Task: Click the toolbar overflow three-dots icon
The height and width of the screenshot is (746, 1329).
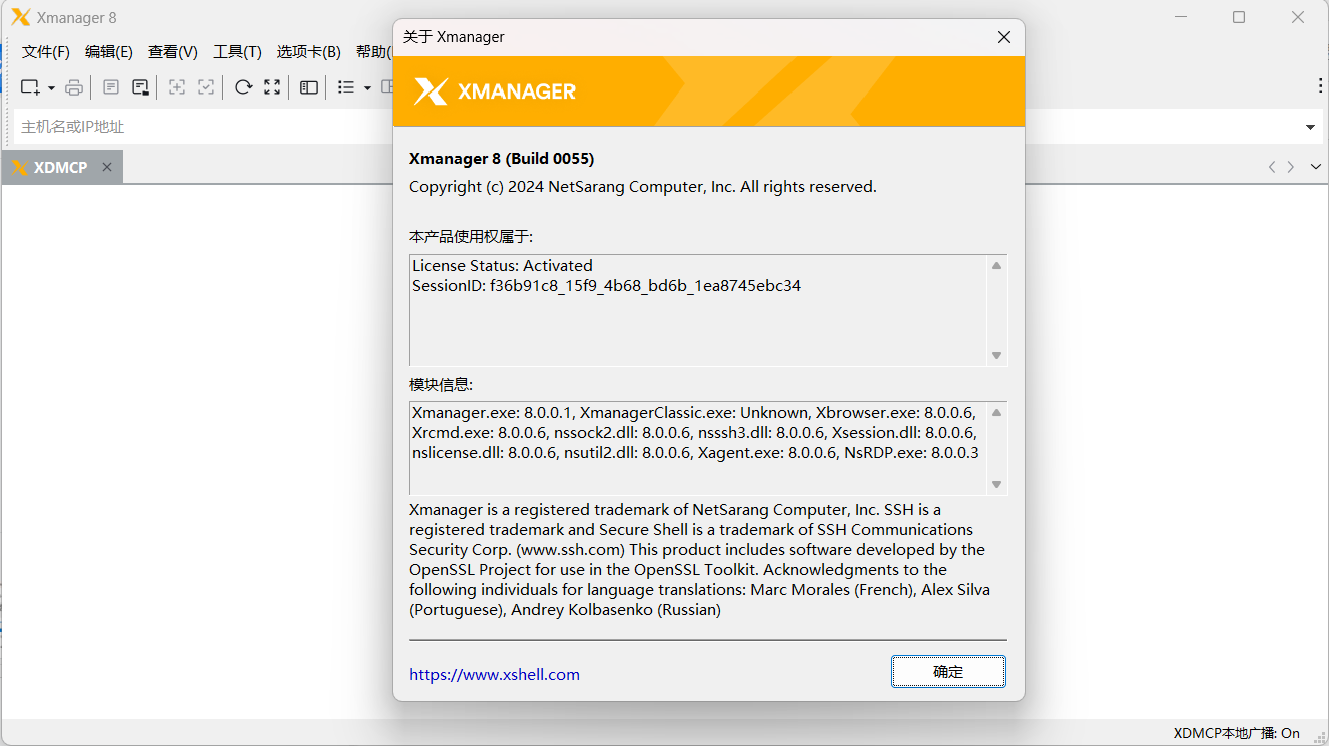Action: click(1320, 87)
